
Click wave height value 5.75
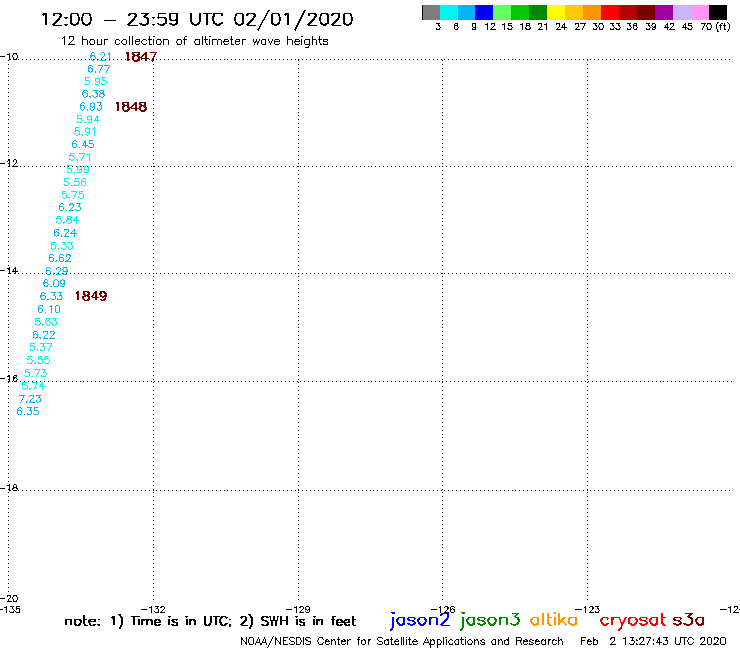pyautogui.click(x=73, y=195)
